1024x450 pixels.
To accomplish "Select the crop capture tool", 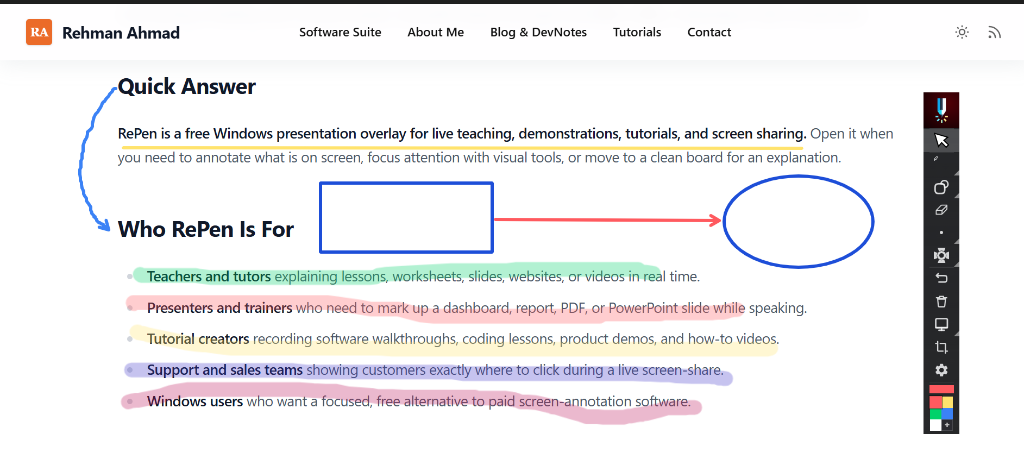I will (x=941, y=347).
